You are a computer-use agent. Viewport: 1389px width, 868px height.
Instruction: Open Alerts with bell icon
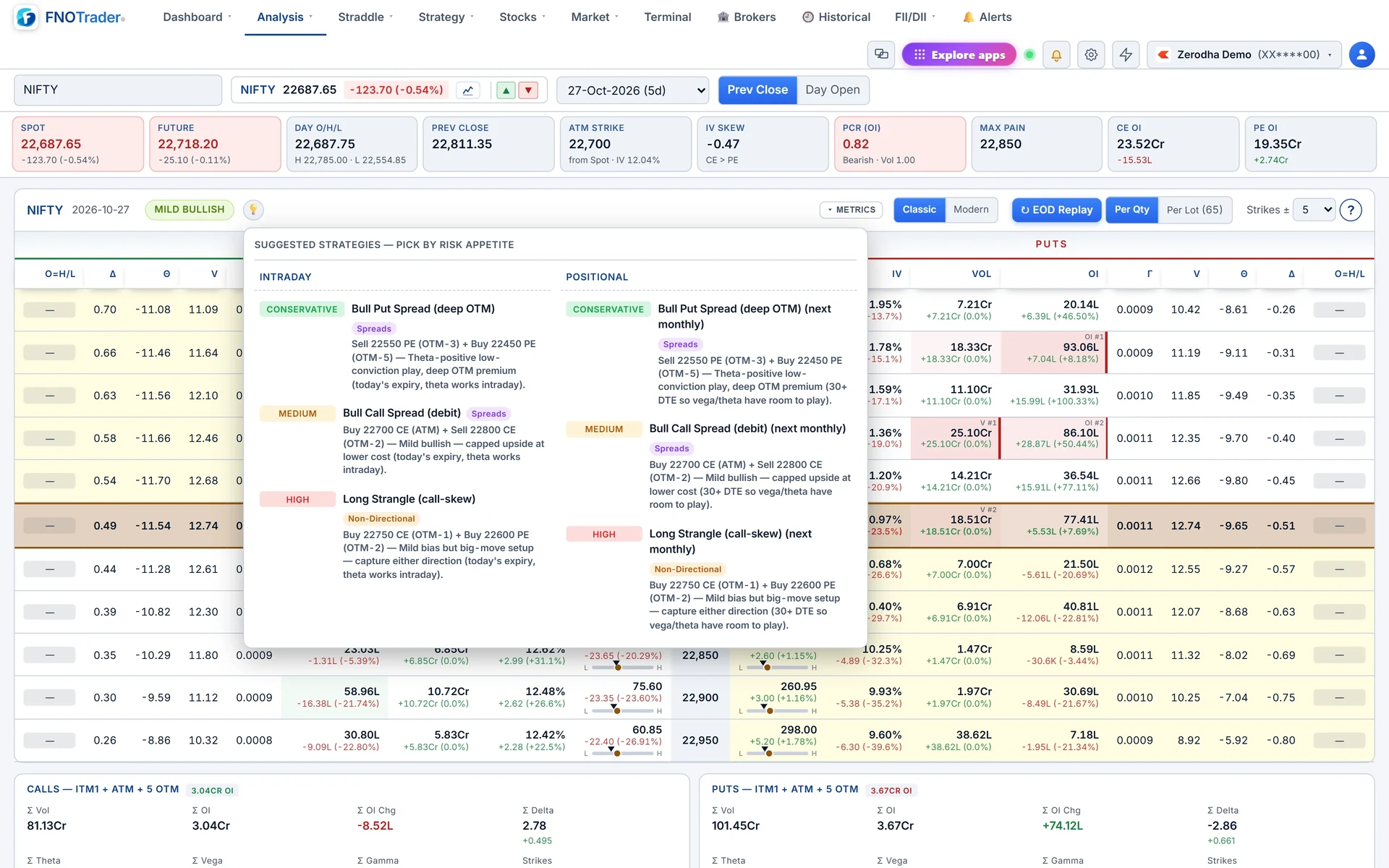(x=987, y=17)
